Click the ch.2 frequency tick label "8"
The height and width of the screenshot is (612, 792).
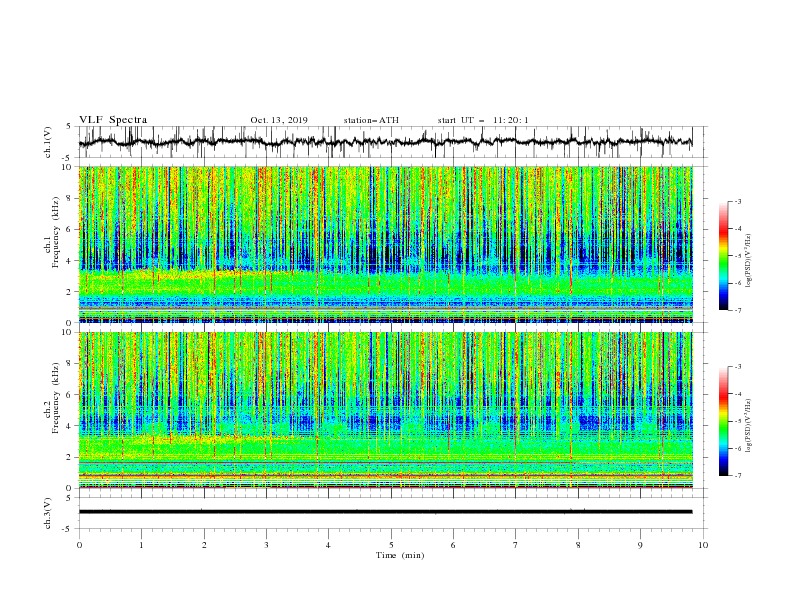point(70,364)
